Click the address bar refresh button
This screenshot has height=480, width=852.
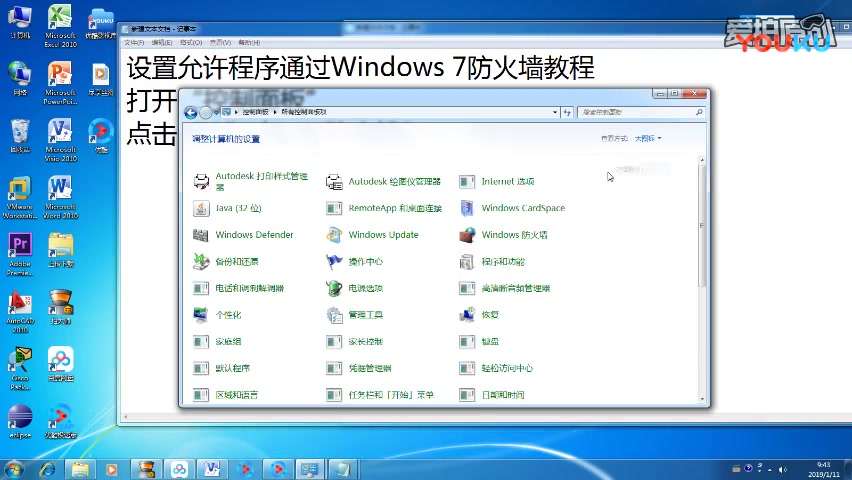[x=567, y=113]
